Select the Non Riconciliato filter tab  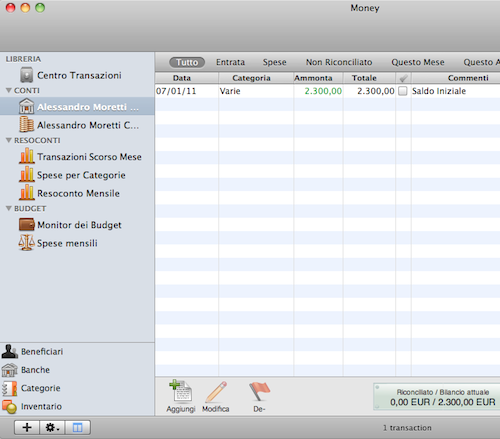coord(339,62)
